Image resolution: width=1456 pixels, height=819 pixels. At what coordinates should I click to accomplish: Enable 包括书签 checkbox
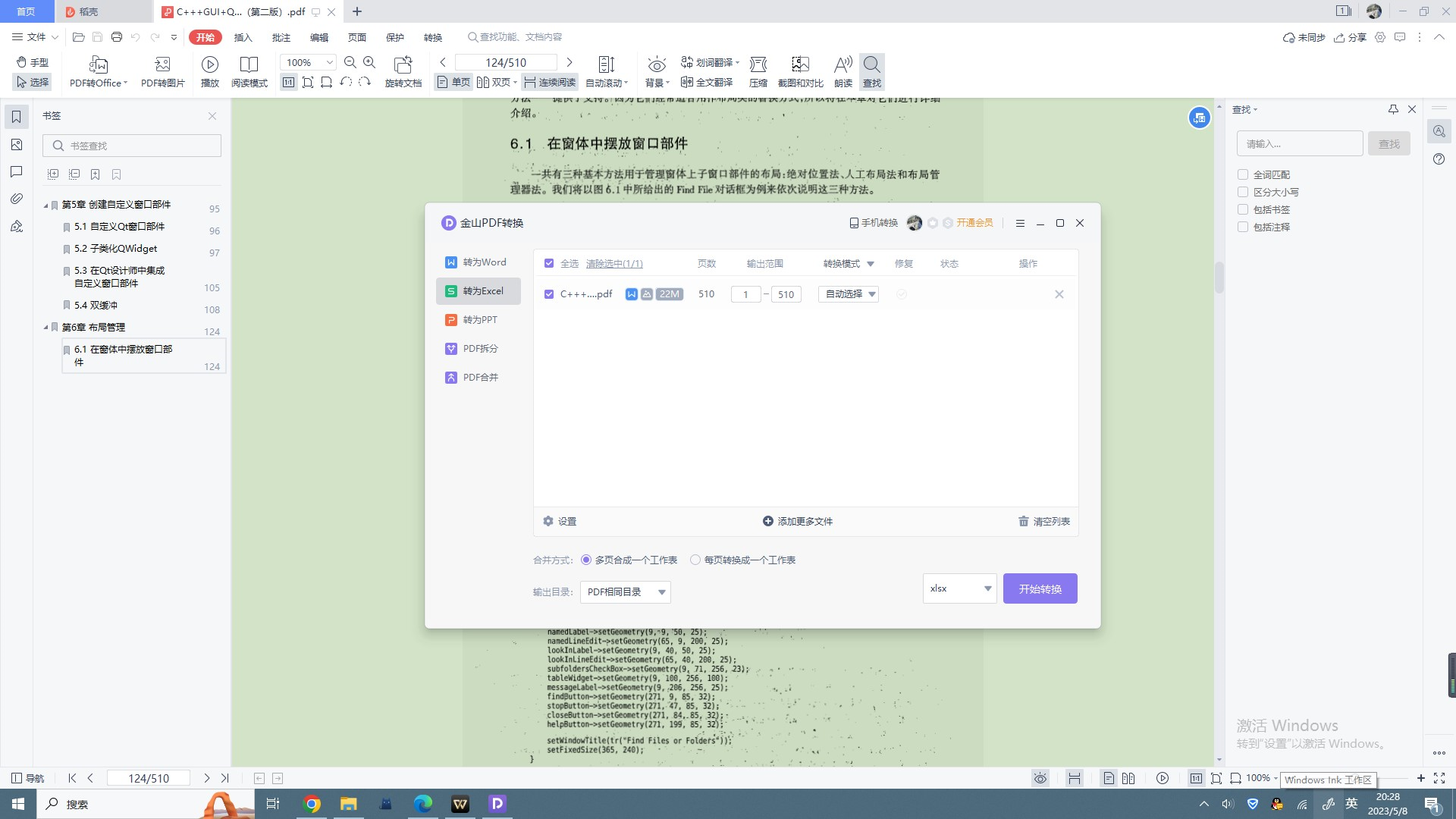[1243, 209]
